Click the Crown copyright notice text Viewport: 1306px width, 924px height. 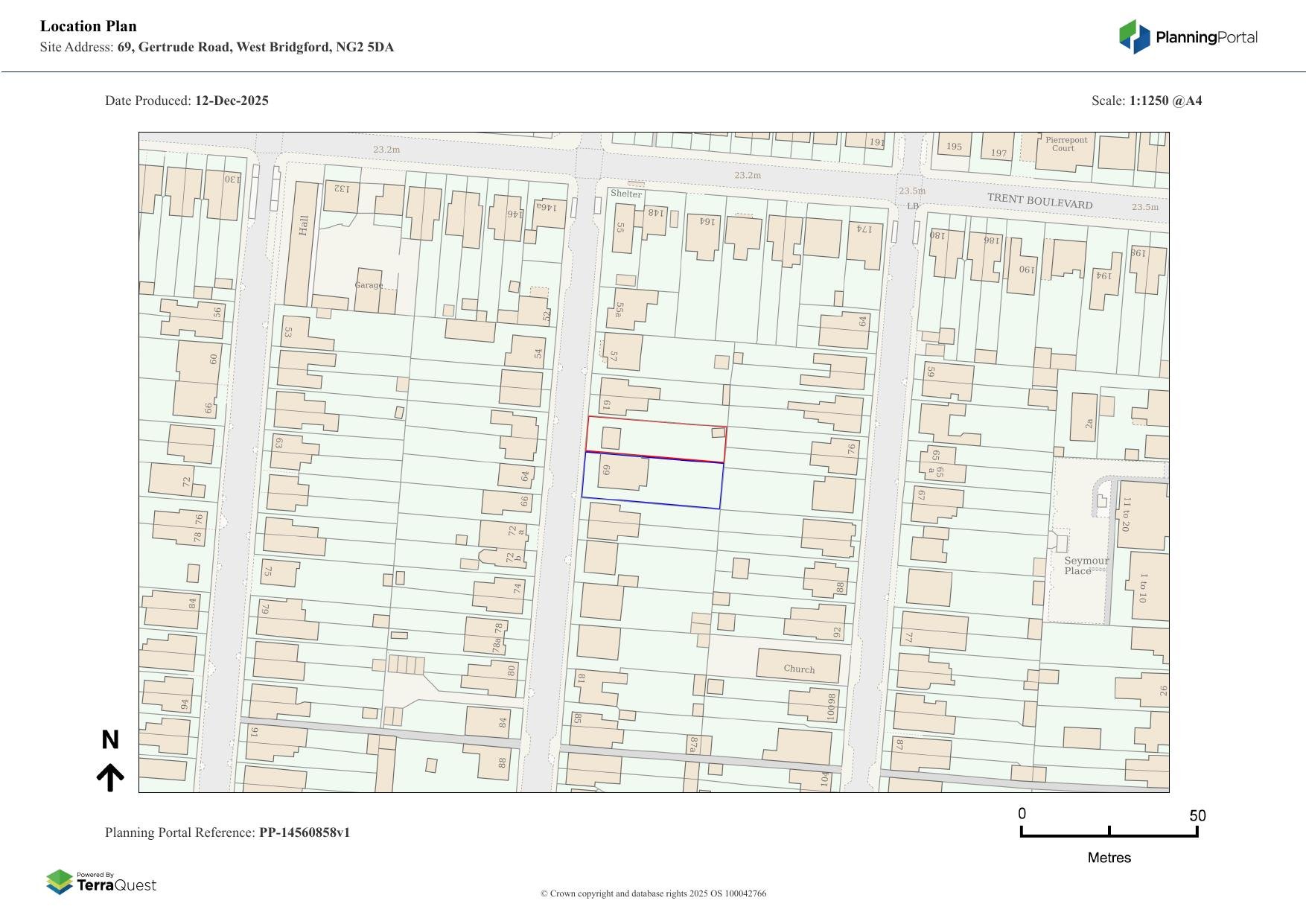pos(653,893)
